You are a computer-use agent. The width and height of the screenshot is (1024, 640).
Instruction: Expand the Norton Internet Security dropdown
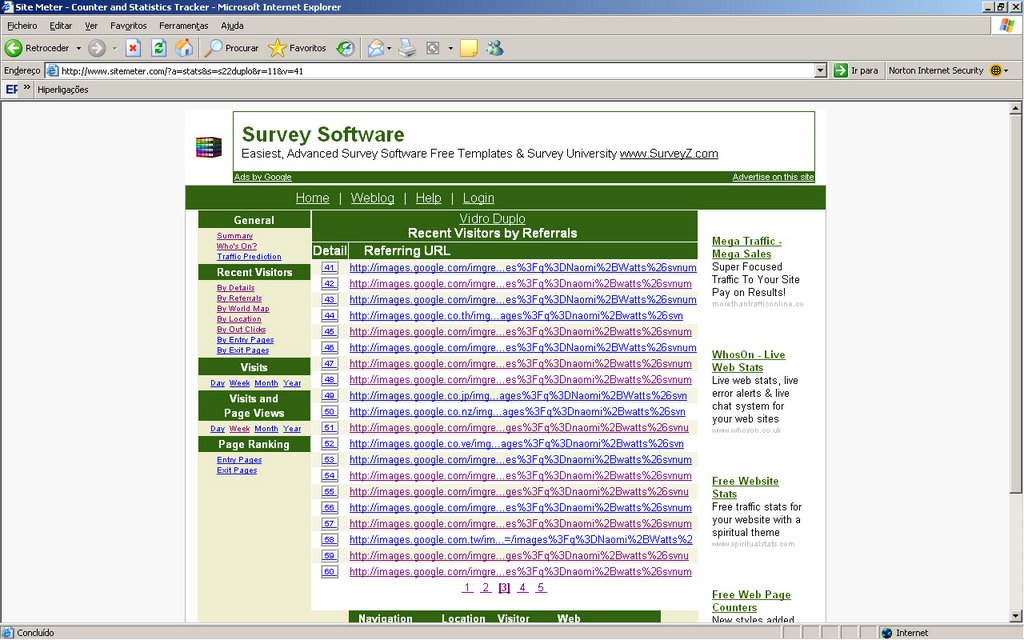tap(1006, 71)
